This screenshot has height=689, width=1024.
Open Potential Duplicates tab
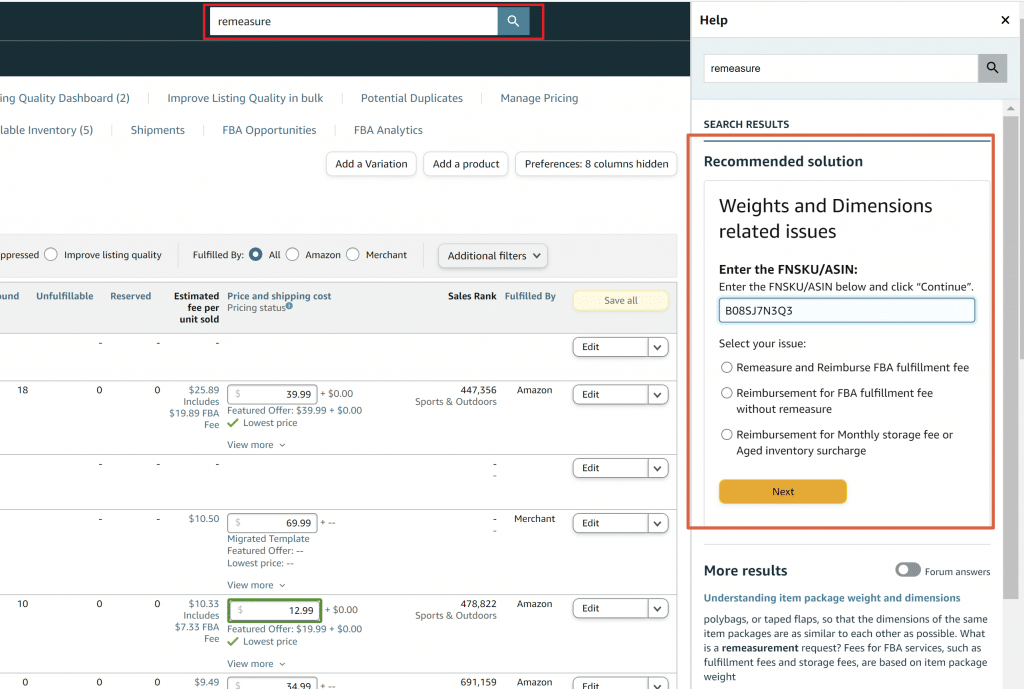(411, 98)
